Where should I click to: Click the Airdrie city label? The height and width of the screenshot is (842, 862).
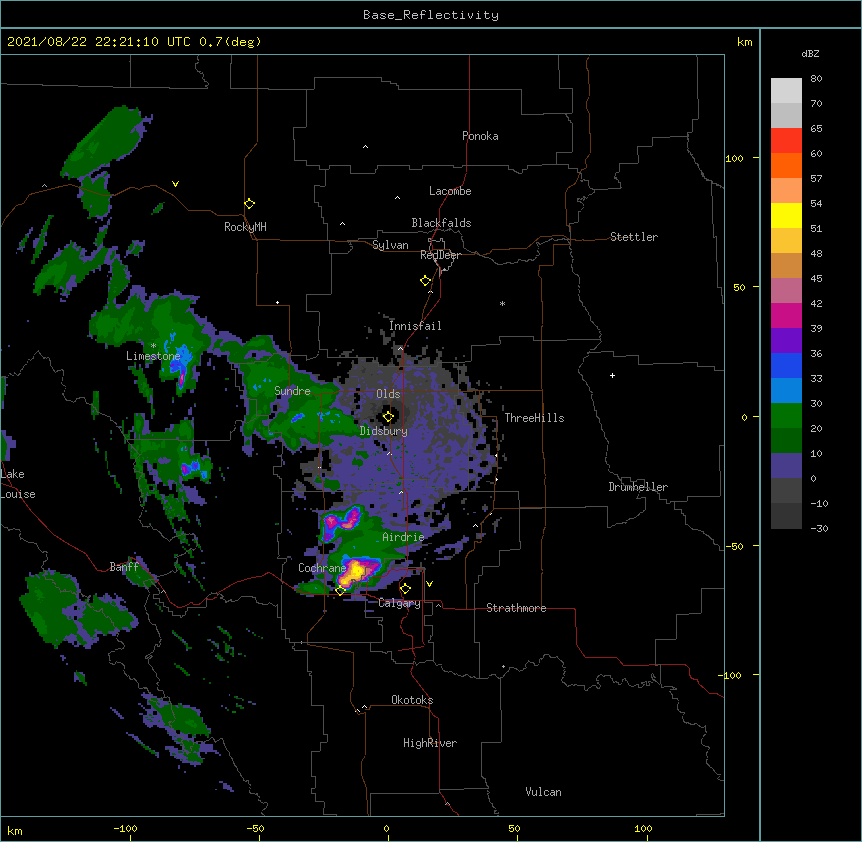(403, 537)
